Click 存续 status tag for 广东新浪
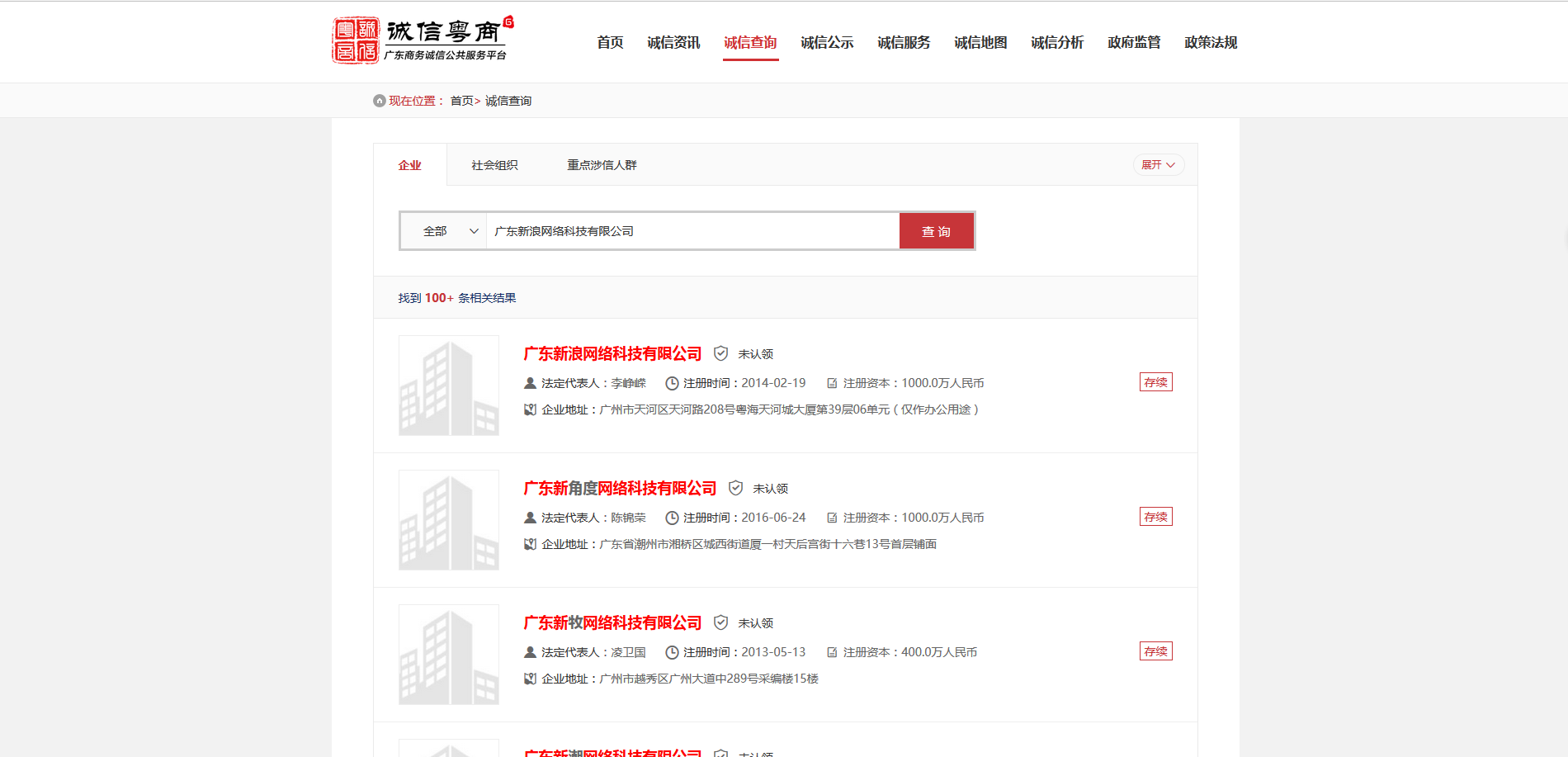Image resolution: width=1568 pixels, height=757 pixels. click(x=1156, y=382)
